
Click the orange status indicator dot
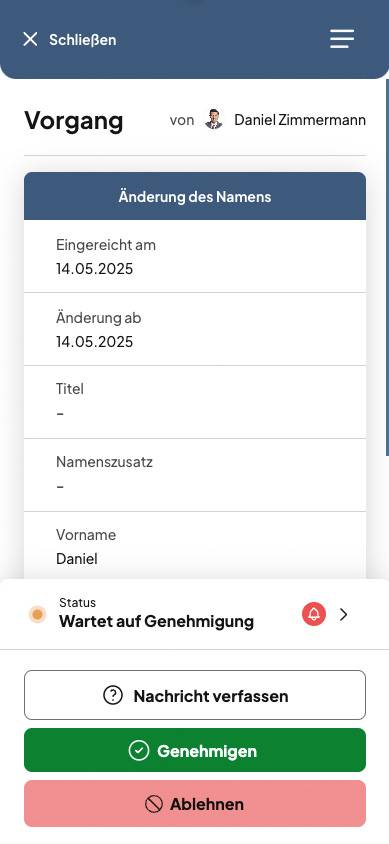[x=37, y=614]
